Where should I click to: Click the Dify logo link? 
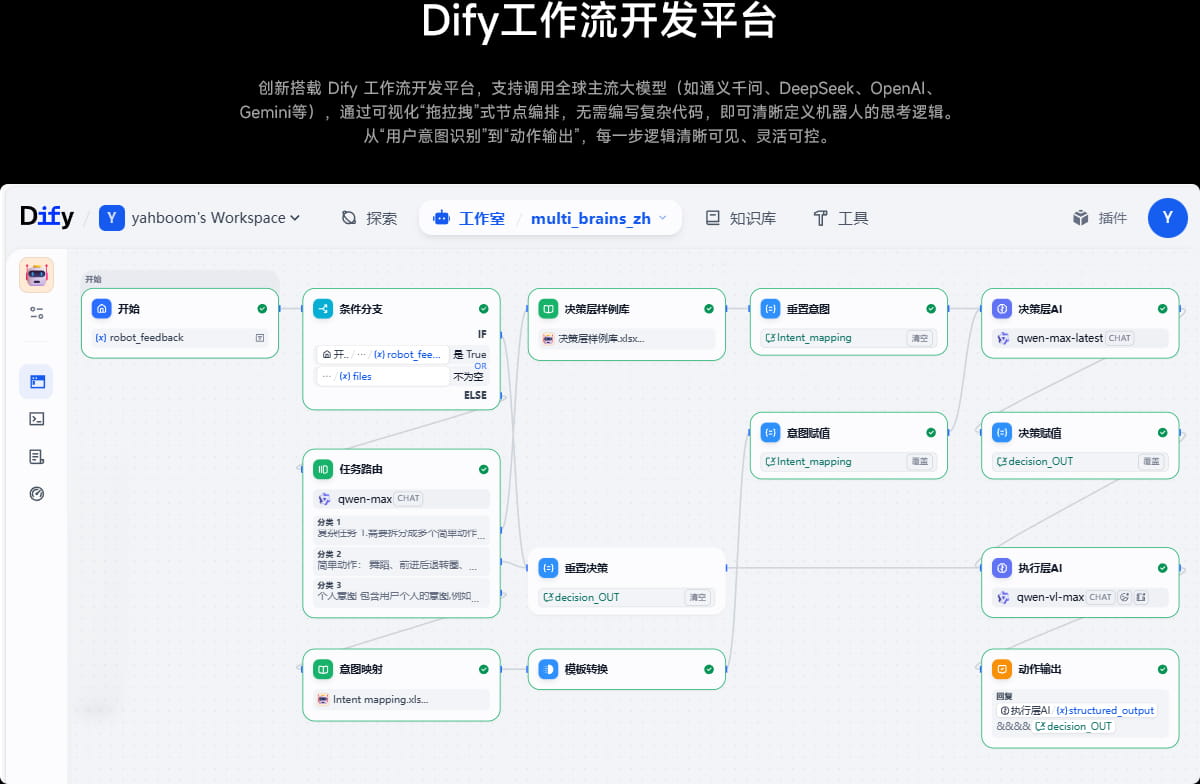click(47, 217)
